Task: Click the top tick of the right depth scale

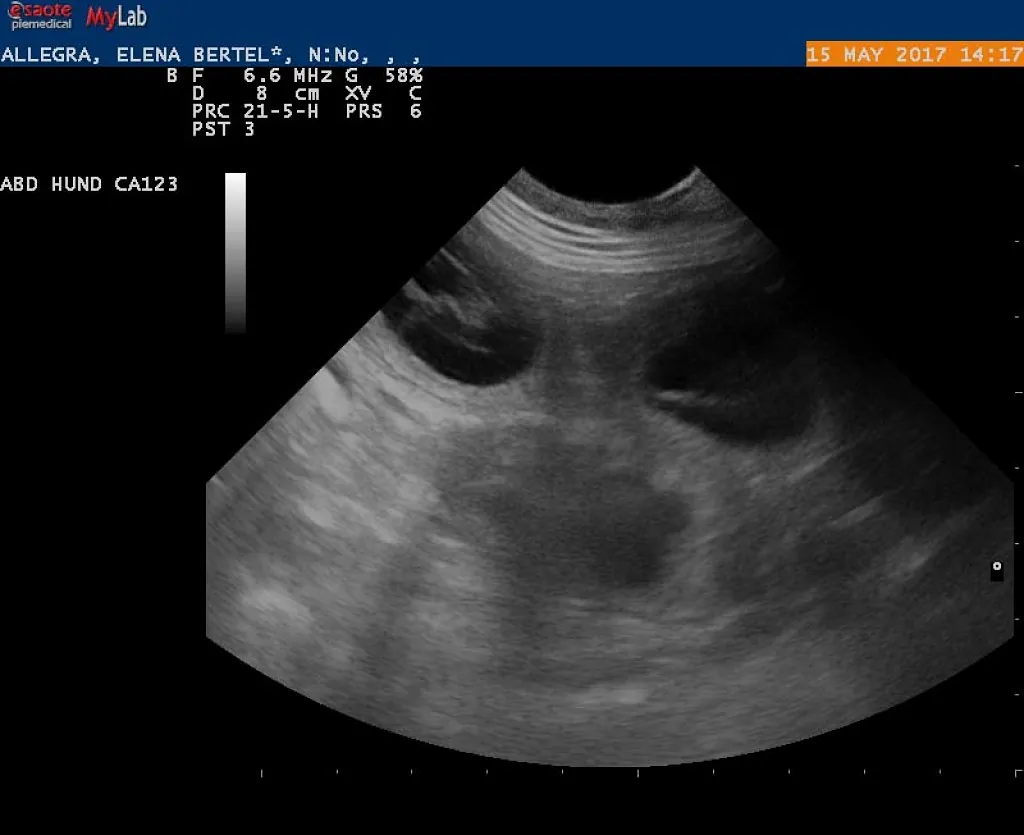Action: point(1016,164)
